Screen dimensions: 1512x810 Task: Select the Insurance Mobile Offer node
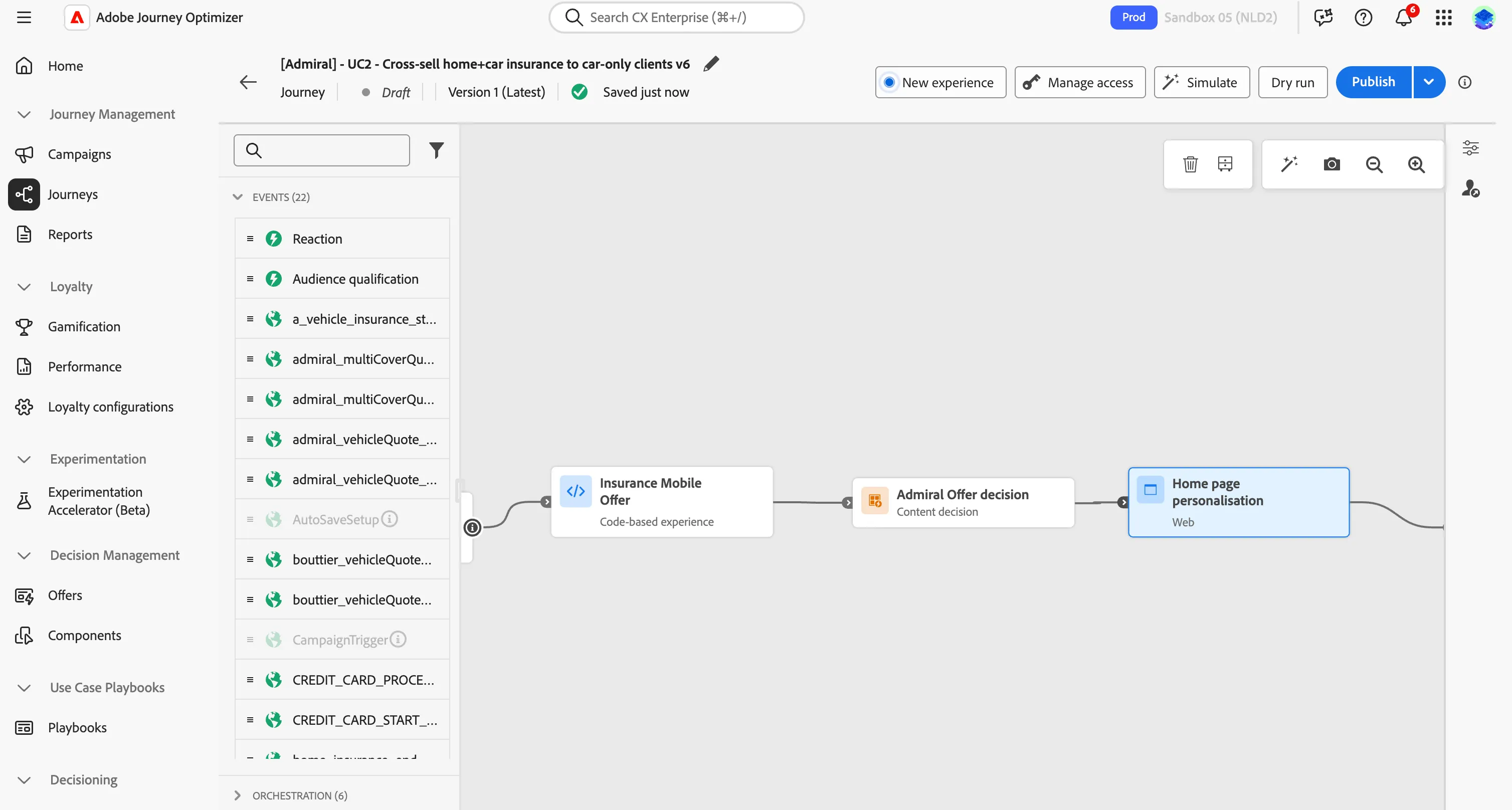pos(662,502)
